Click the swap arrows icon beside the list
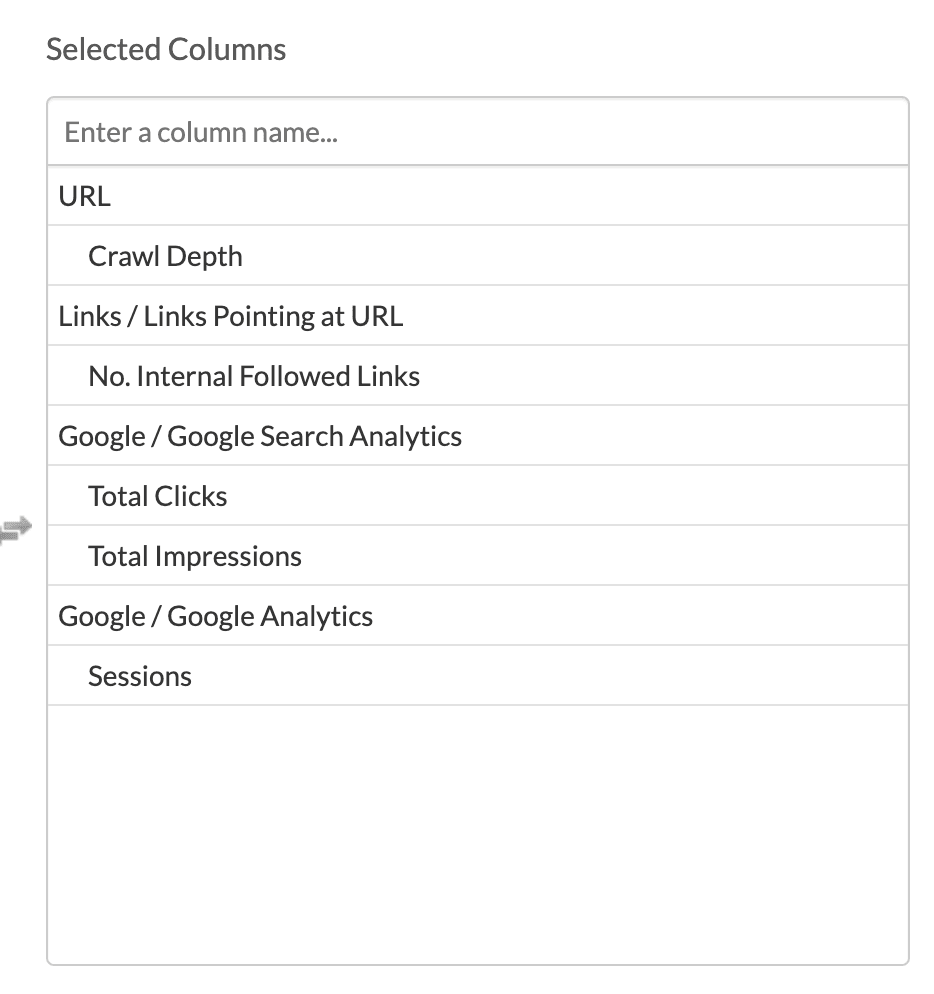The width and height of the screenshot is (934, 994). pyautogui.click(x=17, y=529)
